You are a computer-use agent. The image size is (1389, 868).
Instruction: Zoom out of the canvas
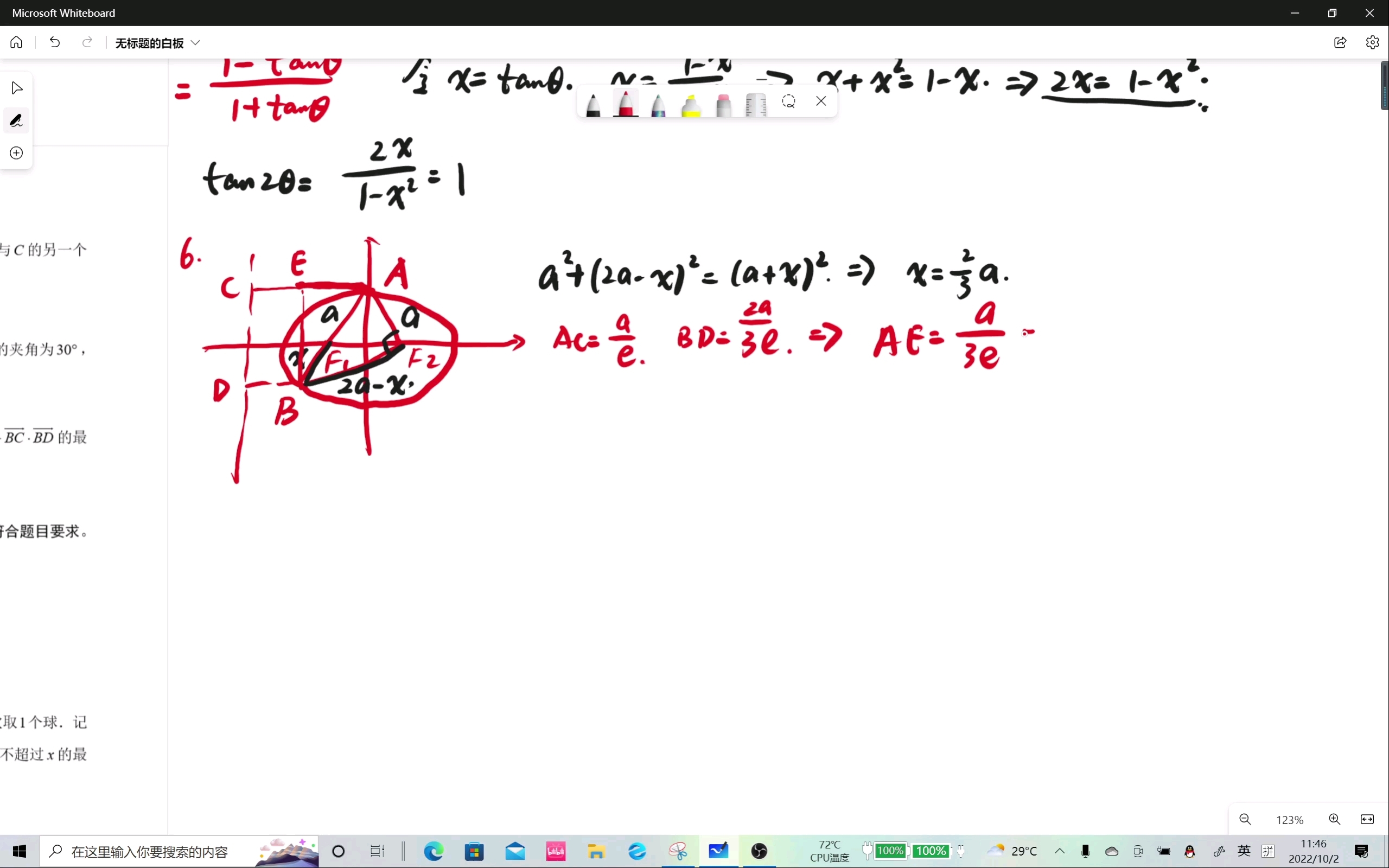(1245, 819)
